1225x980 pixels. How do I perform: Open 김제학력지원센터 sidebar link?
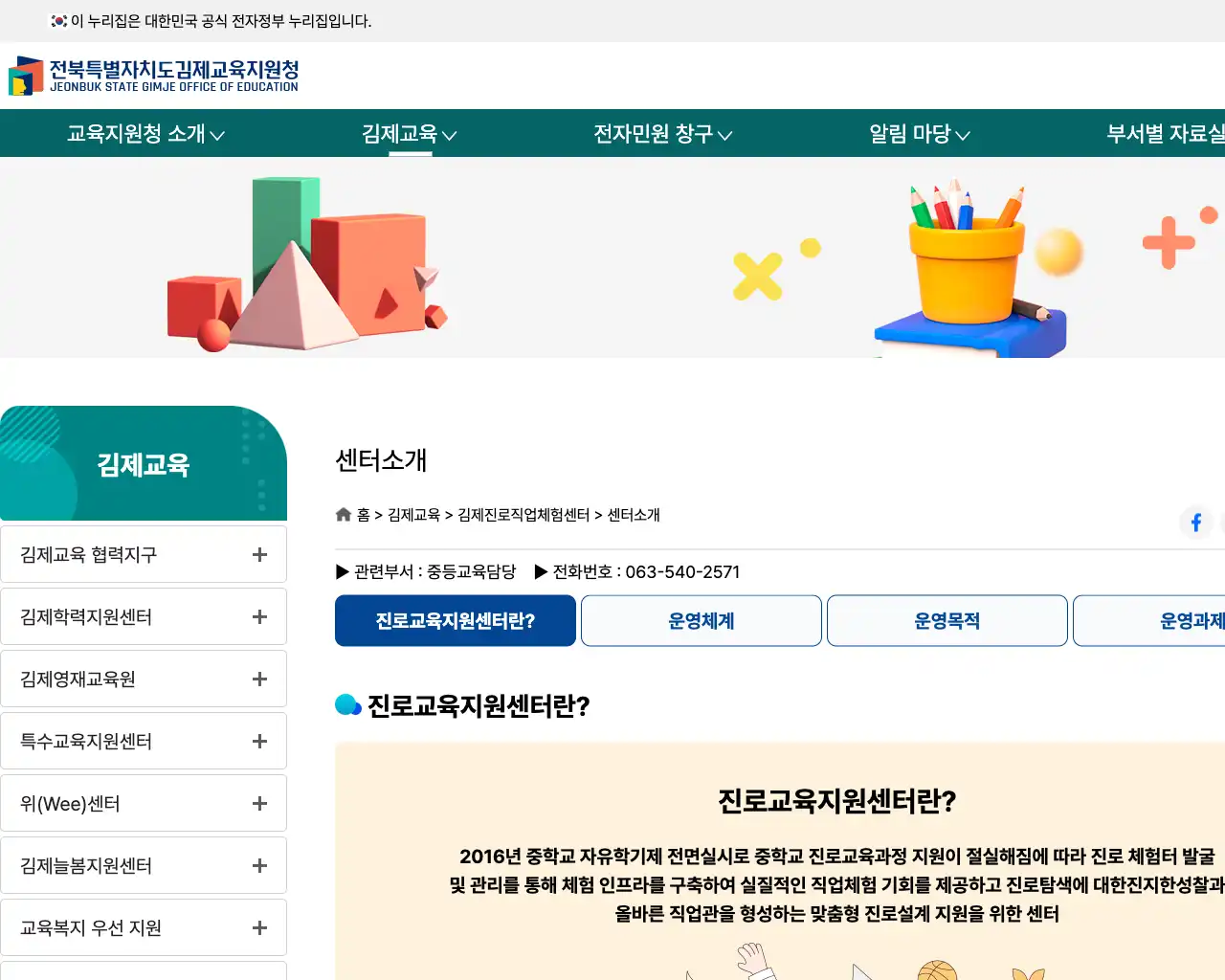[86, 617]
